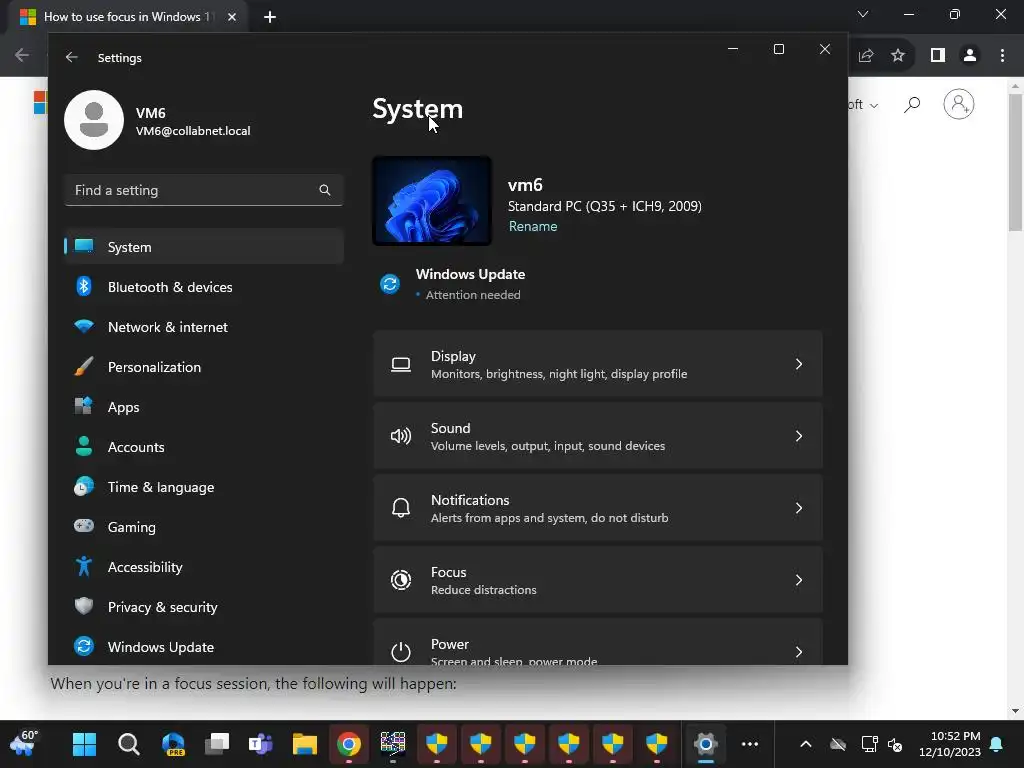Click the Gaming controller icon
This screenshot has height=768, width=1024.
(x=84, y=526)
